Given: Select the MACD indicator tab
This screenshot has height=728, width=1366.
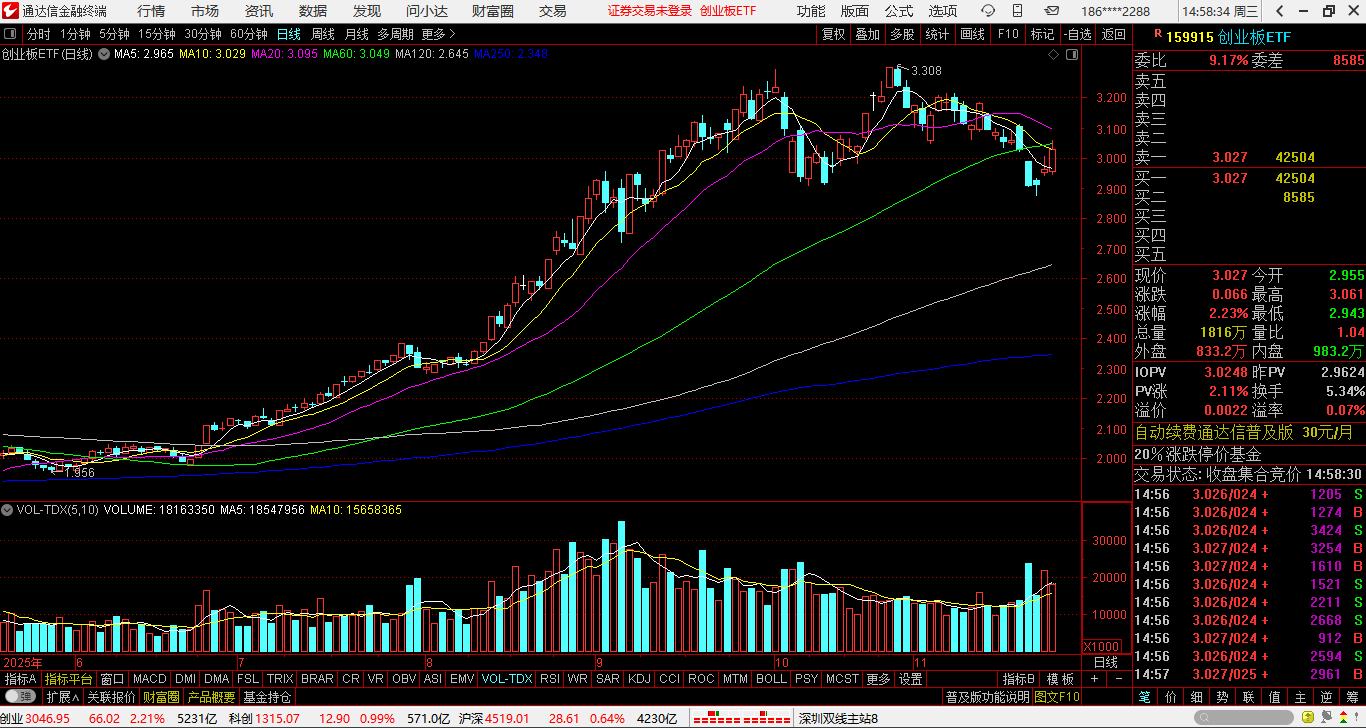Looking at the screenshot, I should tap(149, 679).
